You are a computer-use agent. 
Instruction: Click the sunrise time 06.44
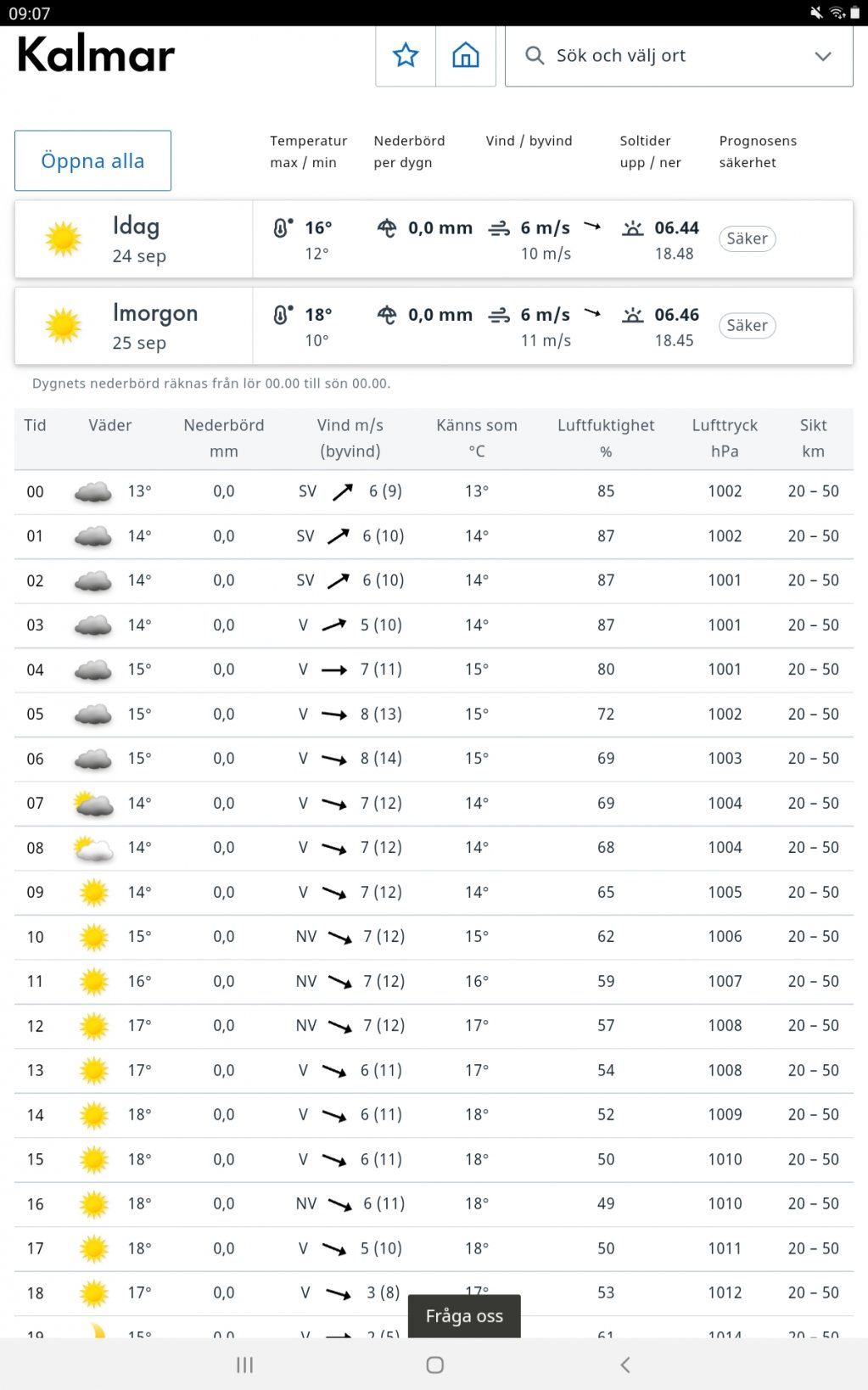pos(676,227)
